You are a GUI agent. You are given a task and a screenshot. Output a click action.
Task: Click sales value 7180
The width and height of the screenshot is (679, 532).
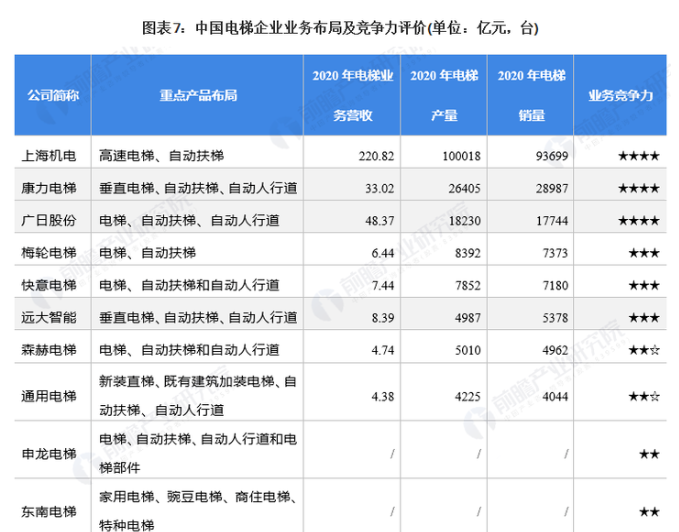(555, 286)
